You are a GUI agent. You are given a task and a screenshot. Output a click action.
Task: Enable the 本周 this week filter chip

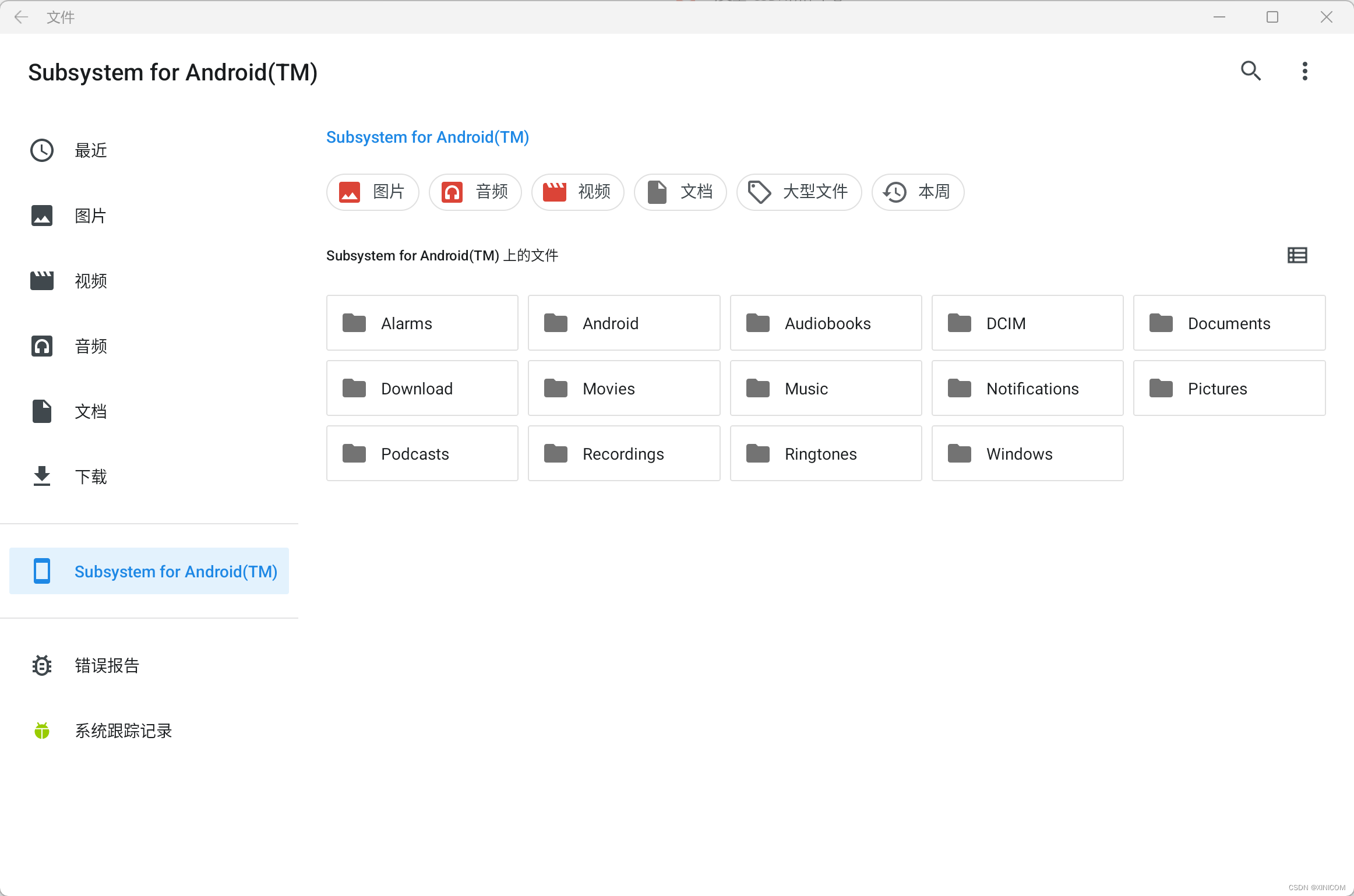pos(918,192)
